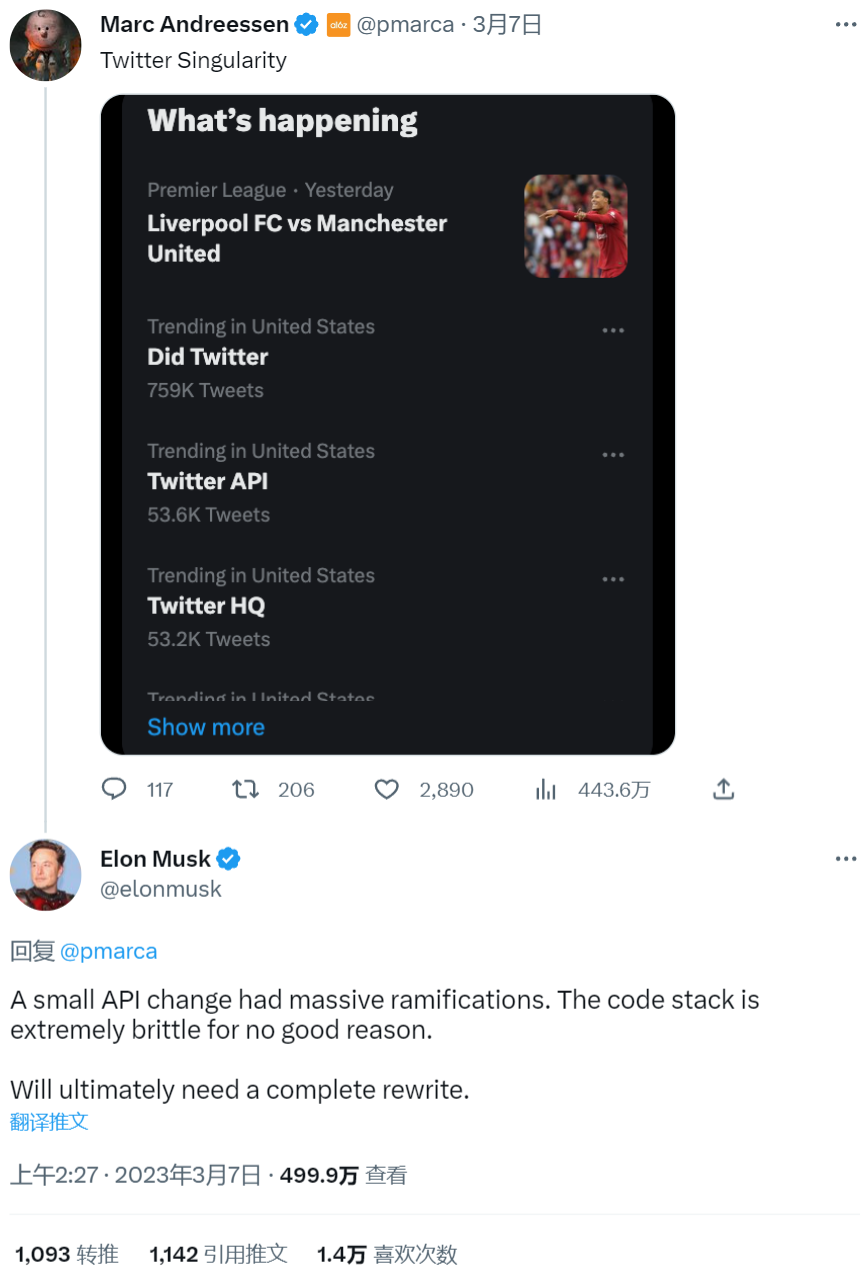Click 翻译推文 to translate the tweet
This screenshot has height=1273, width=861.
coord(49,1121)
